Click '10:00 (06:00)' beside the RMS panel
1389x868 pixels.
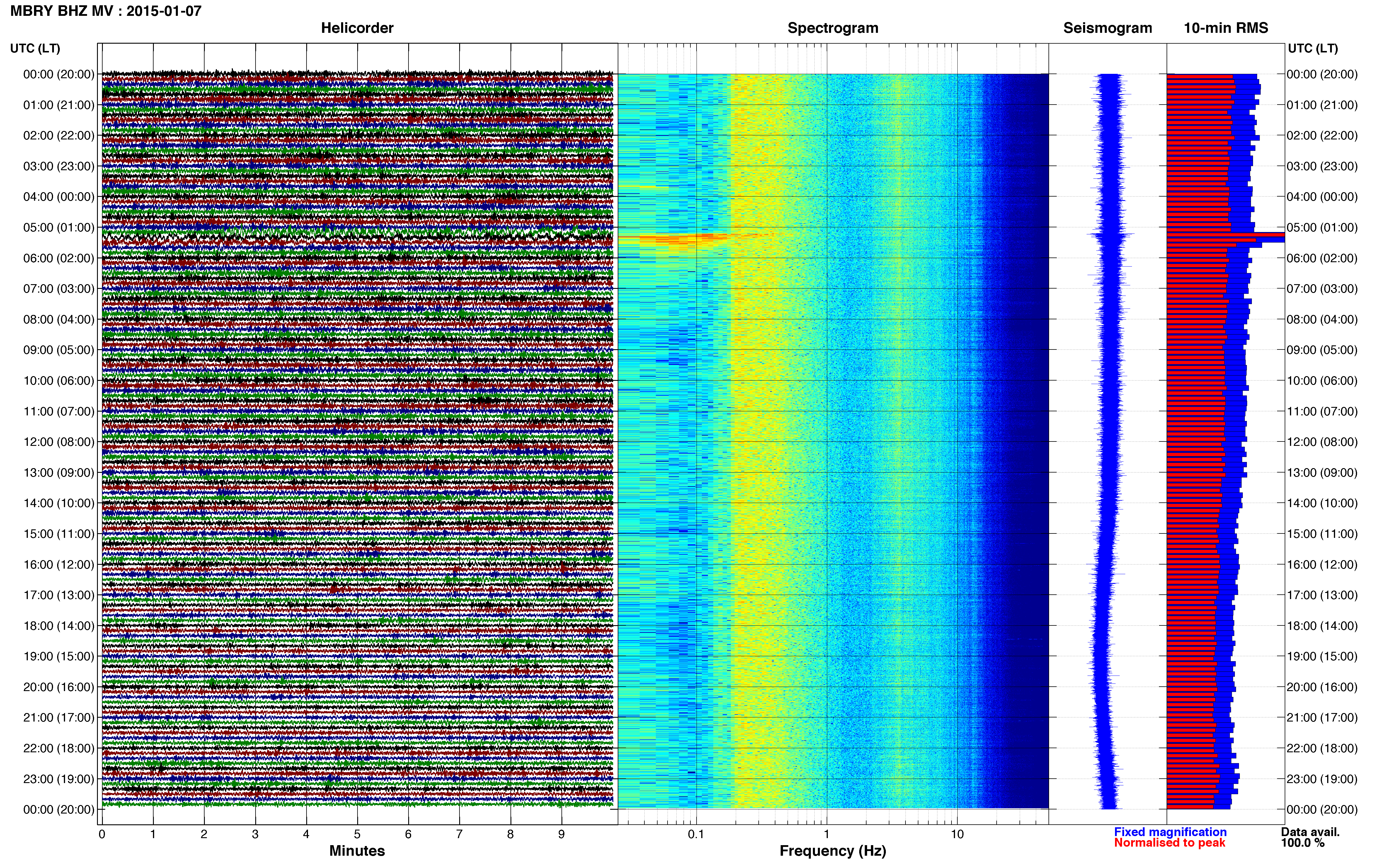pos(1322,381)
